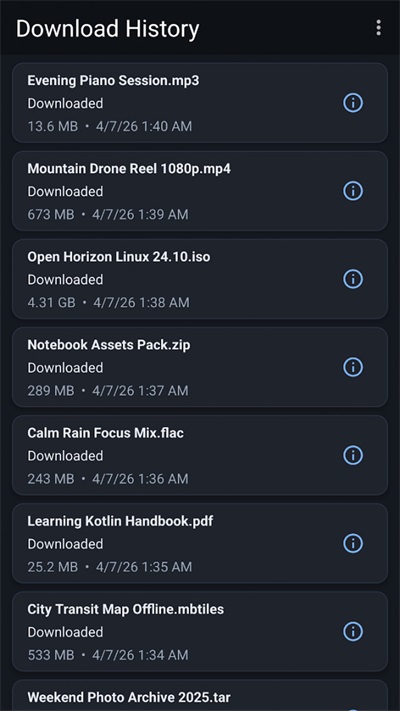Open the three-dot overflow menu
This screenshot has height=711, width=400.
[x=378, y=28]
